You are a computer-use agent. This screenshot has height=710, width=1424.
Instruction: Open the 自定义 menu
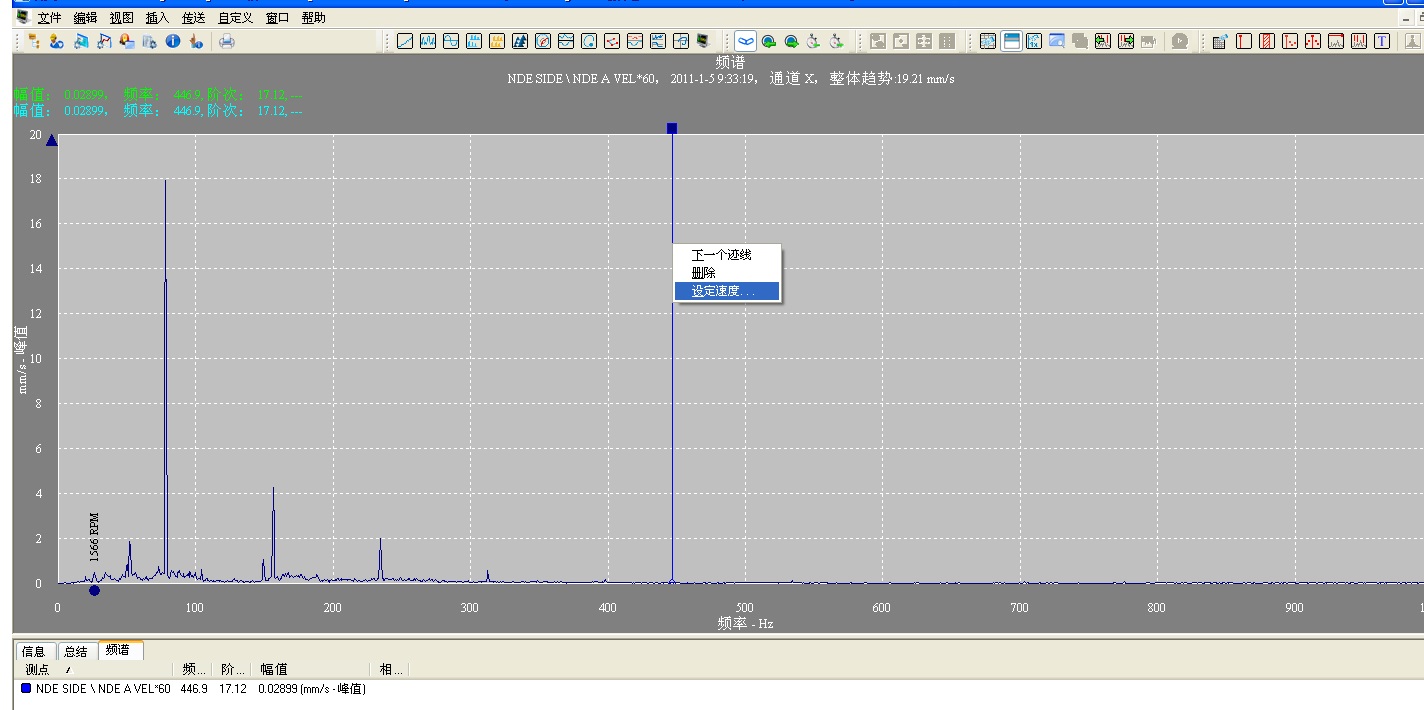[x=235, y=18]
